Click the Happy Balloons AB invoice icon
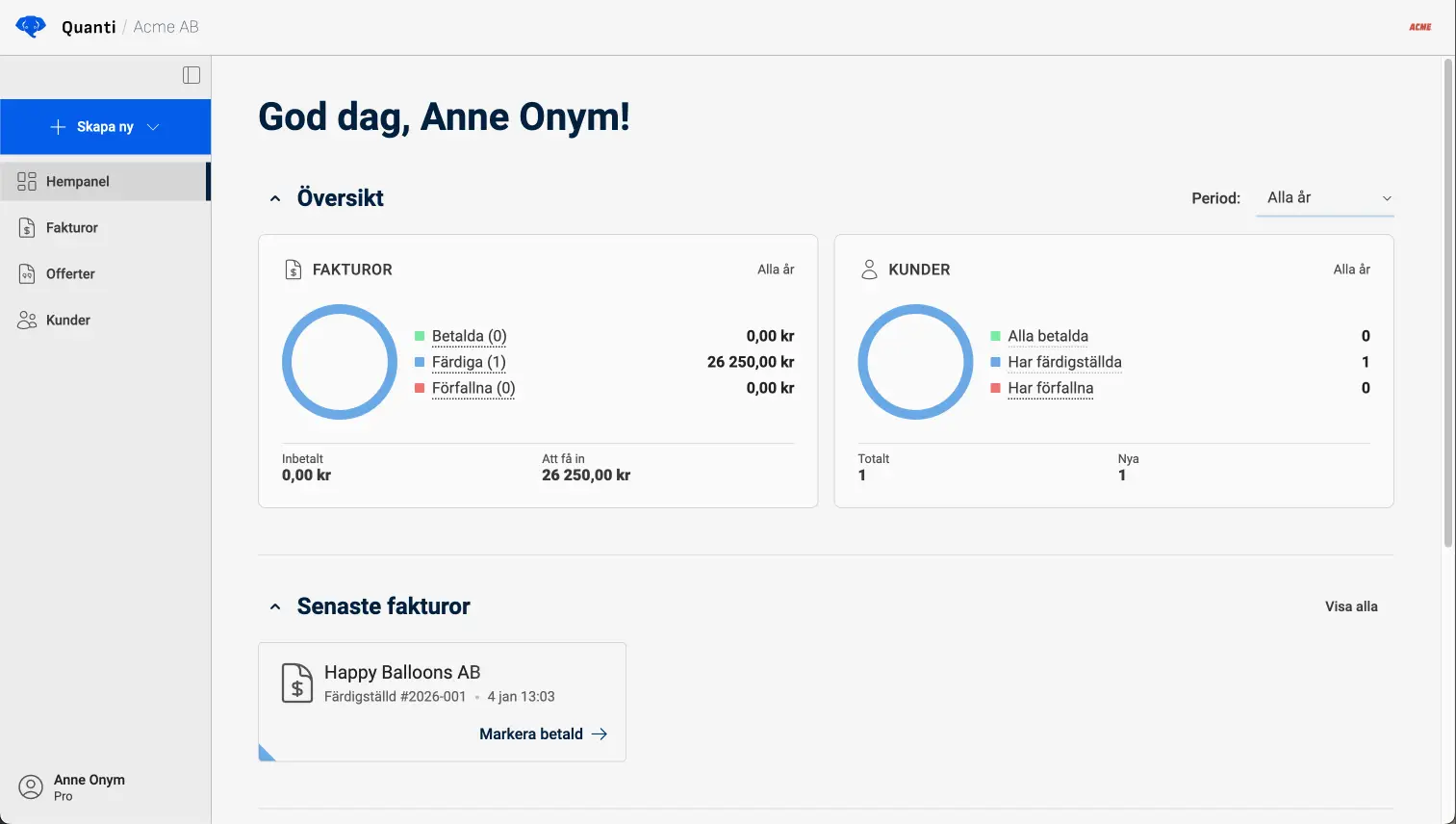The image size is (1456, 824). pyautogui.click(x=297, y=683)
